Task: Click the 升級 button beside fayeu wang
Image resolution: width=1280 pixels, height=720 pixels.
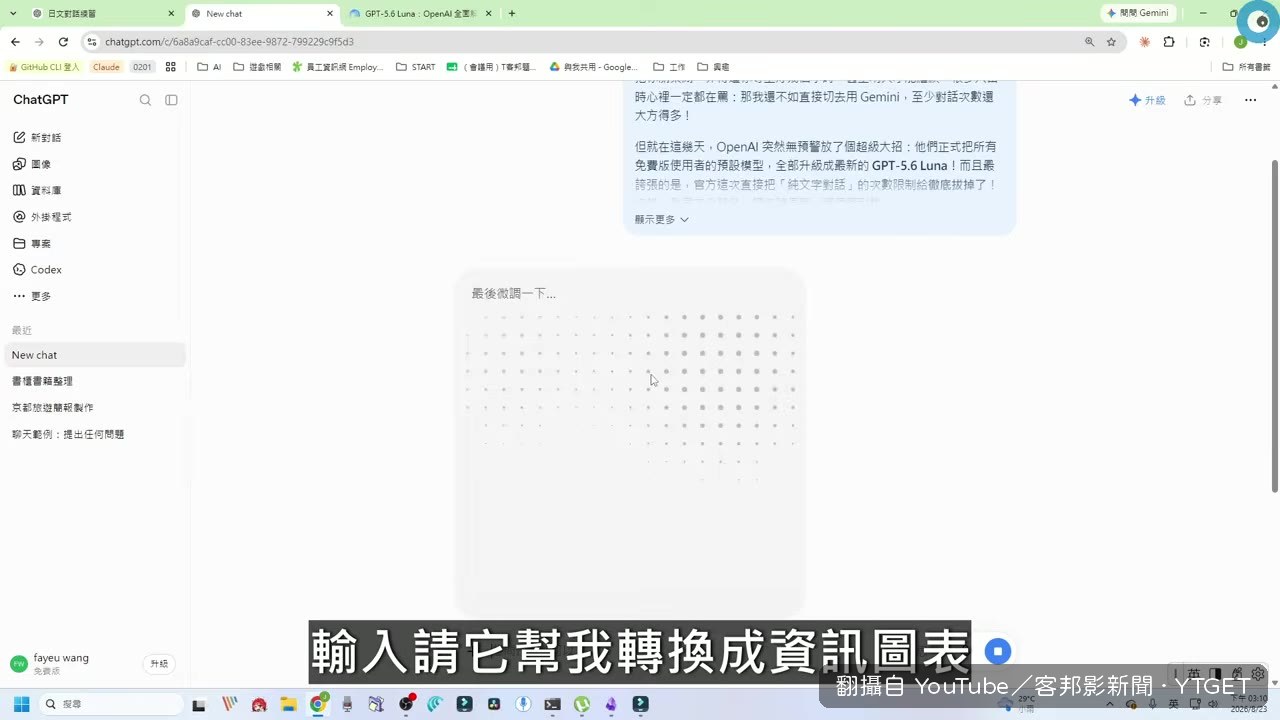Action: (159, 664)
